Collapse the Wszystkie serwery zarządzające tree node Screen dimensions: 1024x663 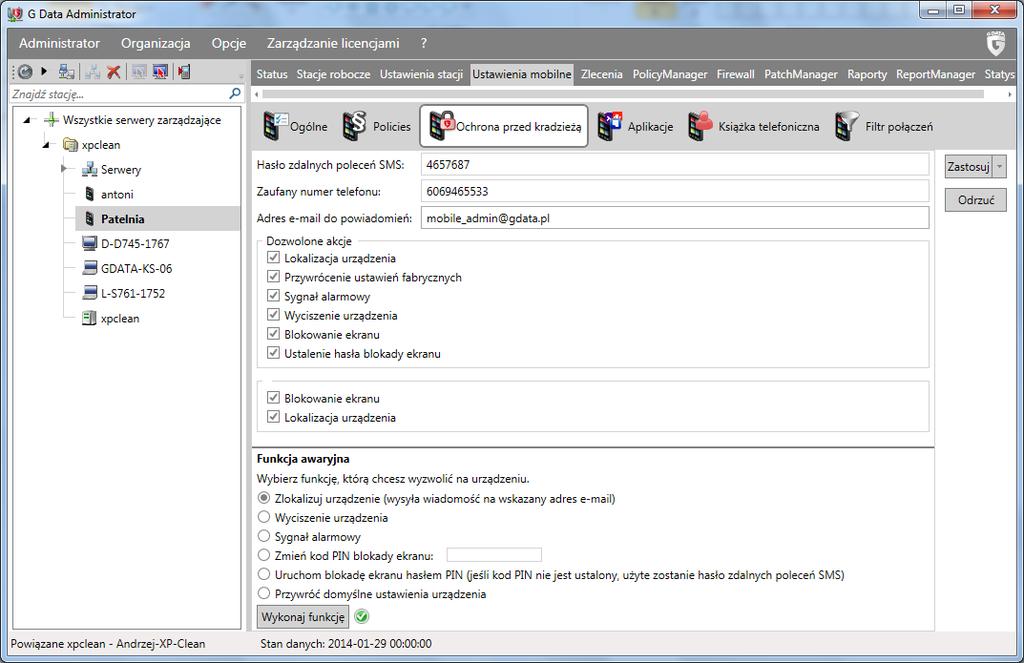pyautogui.click(x=27, y=120)
